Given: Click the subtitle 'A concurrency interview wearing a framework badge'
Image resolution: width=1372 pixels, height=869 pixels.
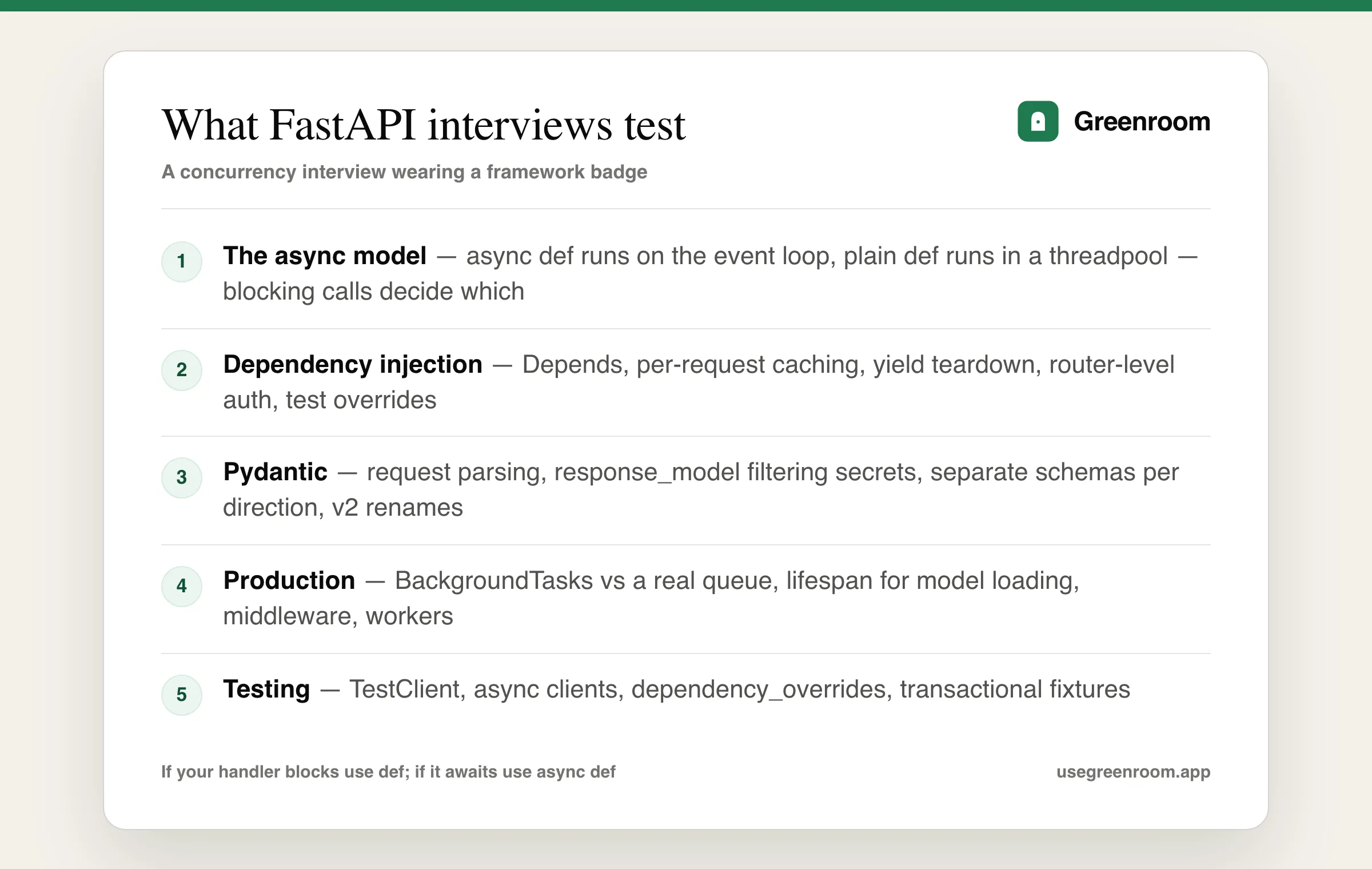Looking at the screenshot, I should 404,172.
